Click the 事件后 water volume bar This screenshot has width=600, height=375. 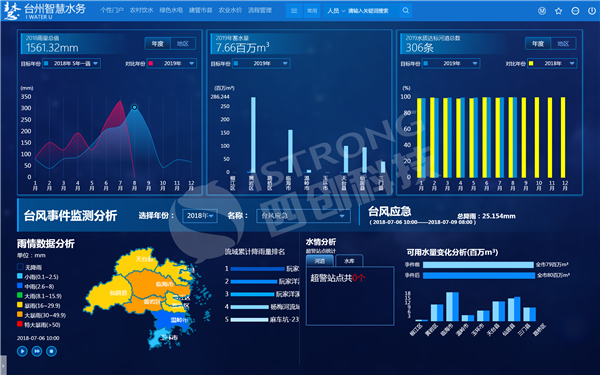[479, 276]
